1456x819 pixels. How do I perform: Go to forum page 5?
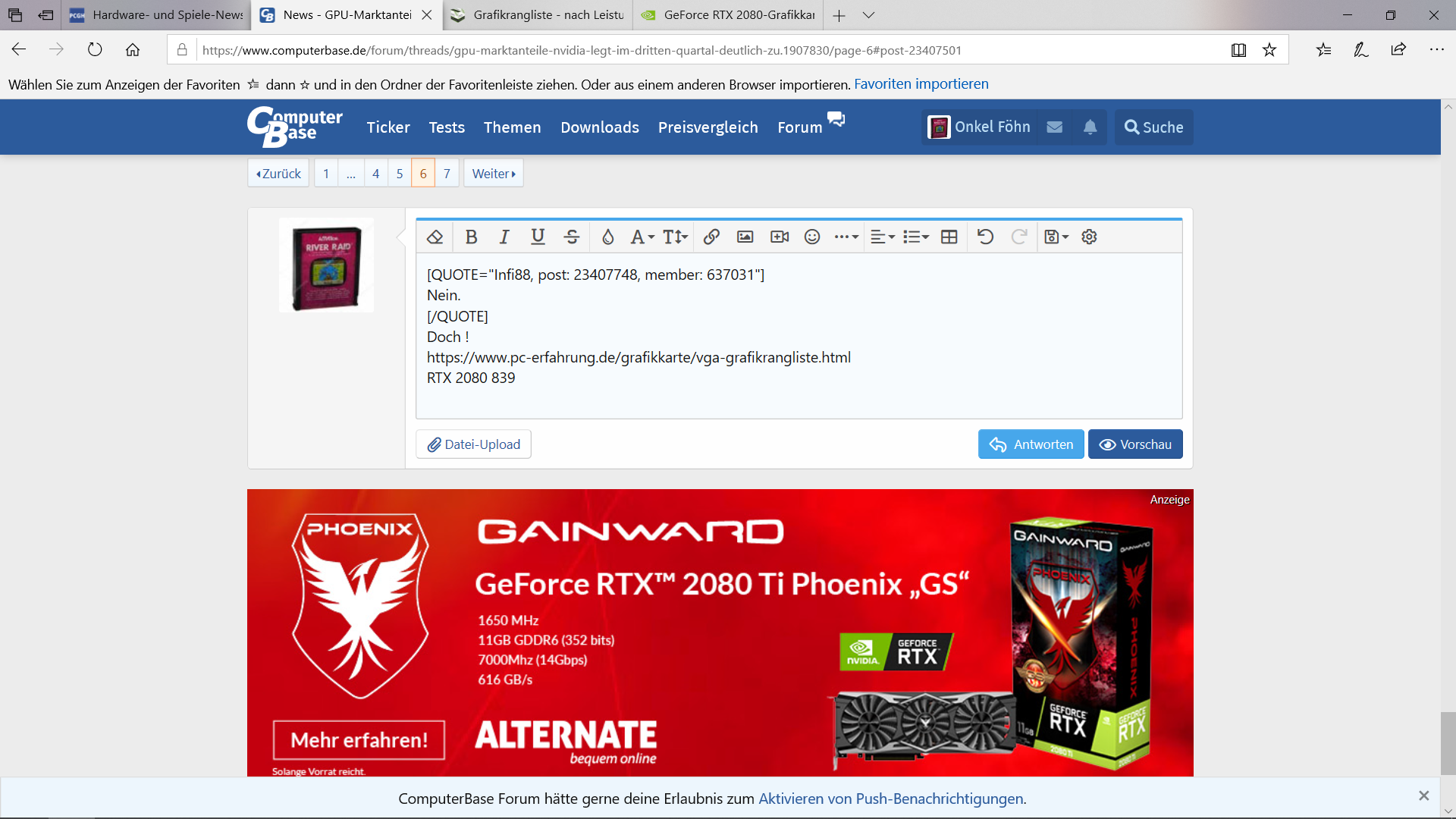click(x=400, y=174)
